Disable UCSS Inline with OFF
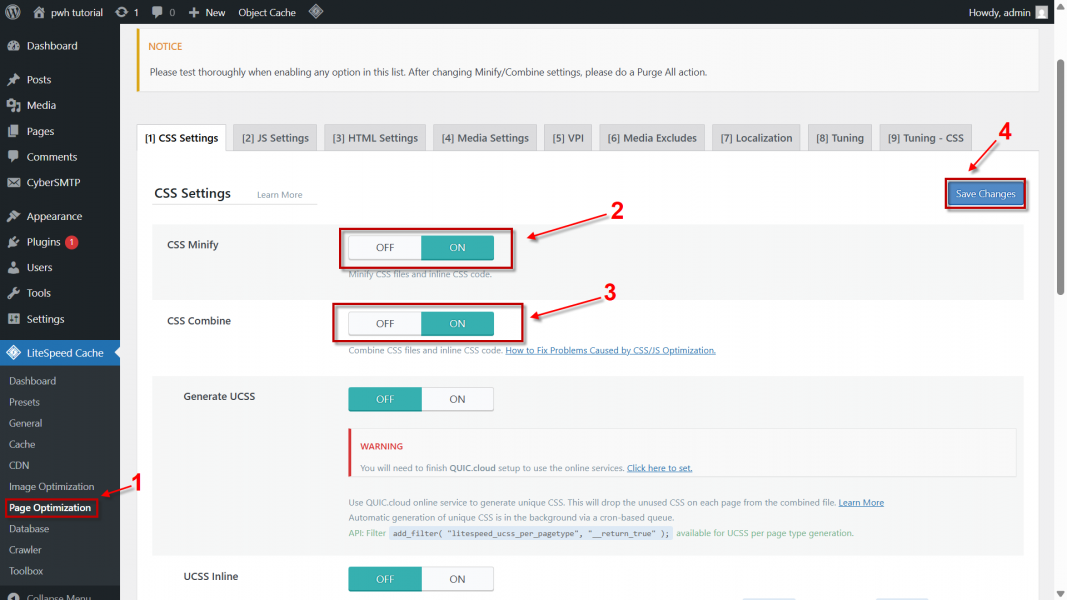The height and width of the screenshot is (600, 1067). pyautogui.click(x=385, y=579)
